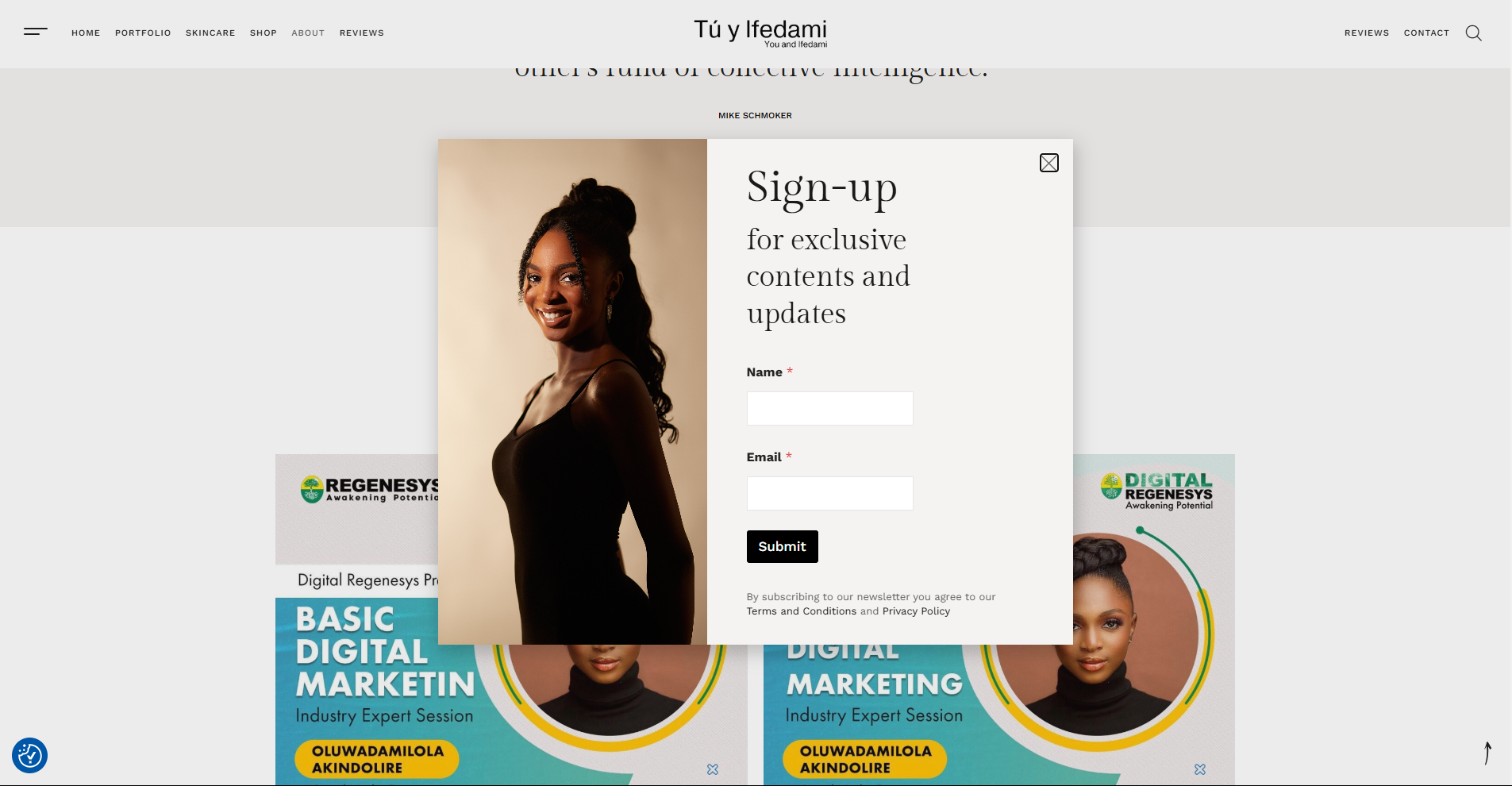Screen dimensions: 1512x786
Task: Click the back-to-top arrow
Action: tap(1487, 753)
